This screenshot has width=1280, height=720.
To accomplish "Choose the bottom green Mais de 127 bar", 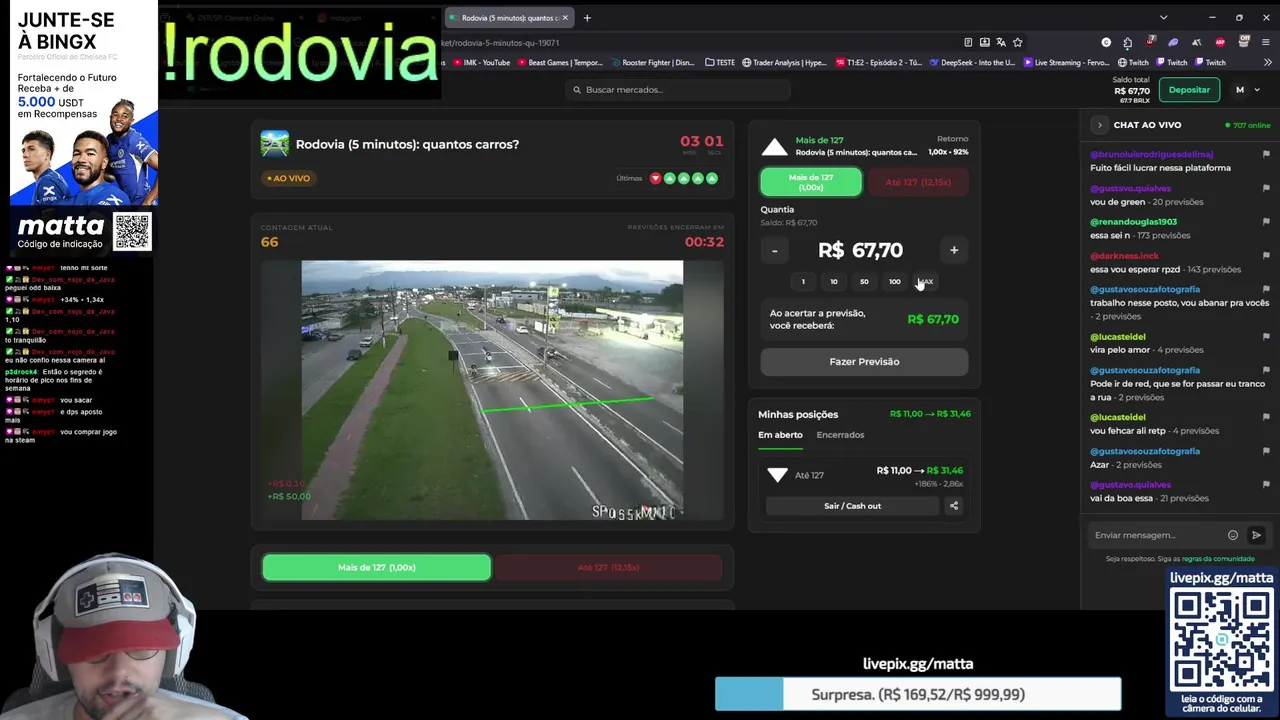I will (x=377, y=567).
